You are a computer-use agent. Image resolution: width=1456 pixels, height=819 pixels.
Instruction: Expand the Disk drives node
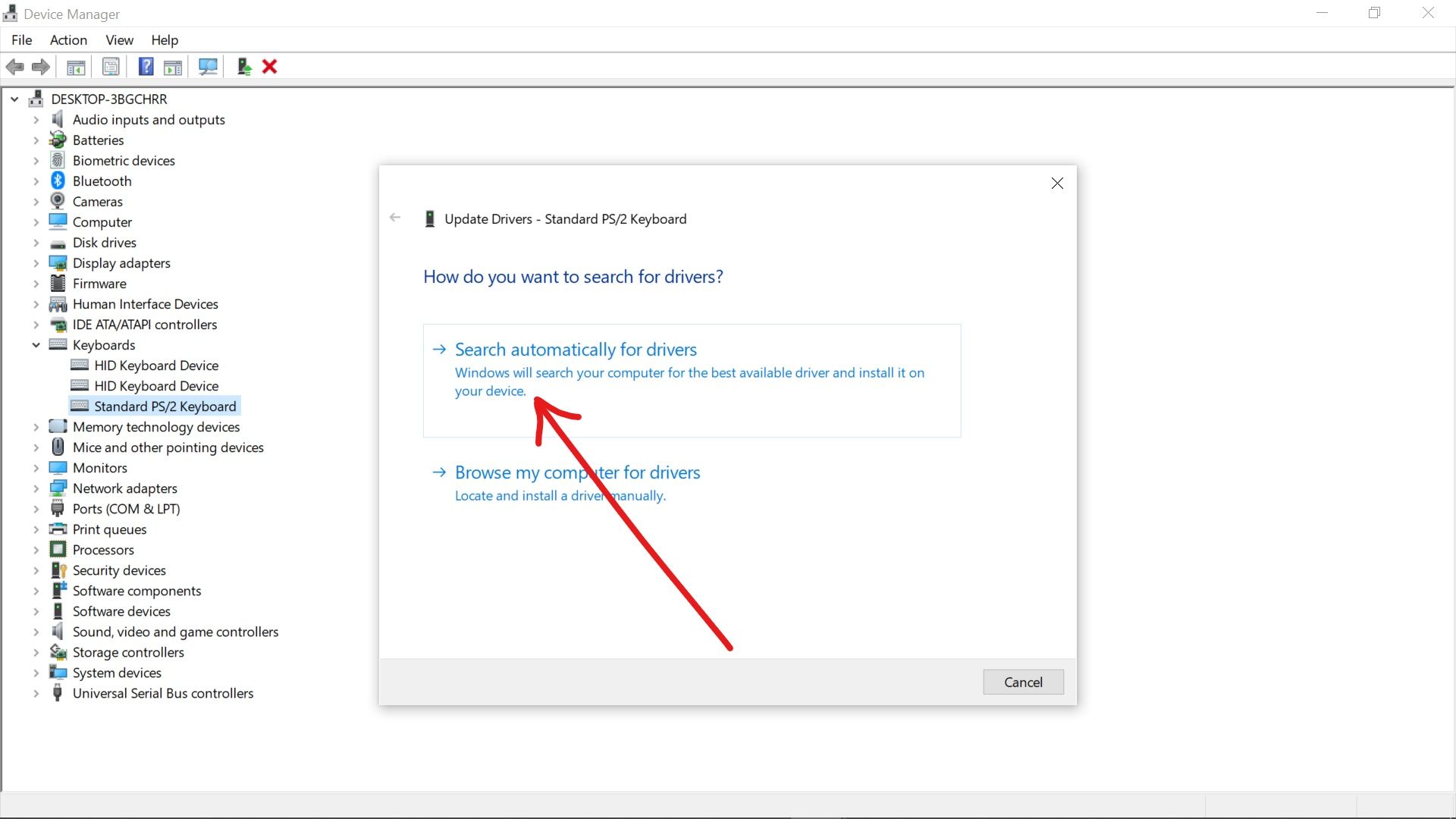click(36, 243)
